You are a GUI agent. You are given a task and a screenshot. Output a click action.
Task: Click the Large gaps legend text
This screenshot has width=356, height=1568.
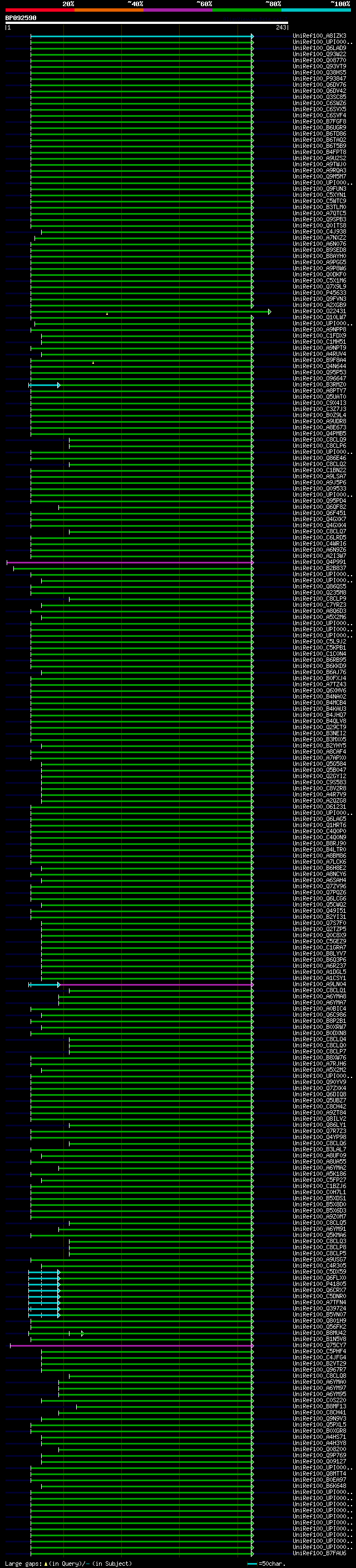(68, 1564)
